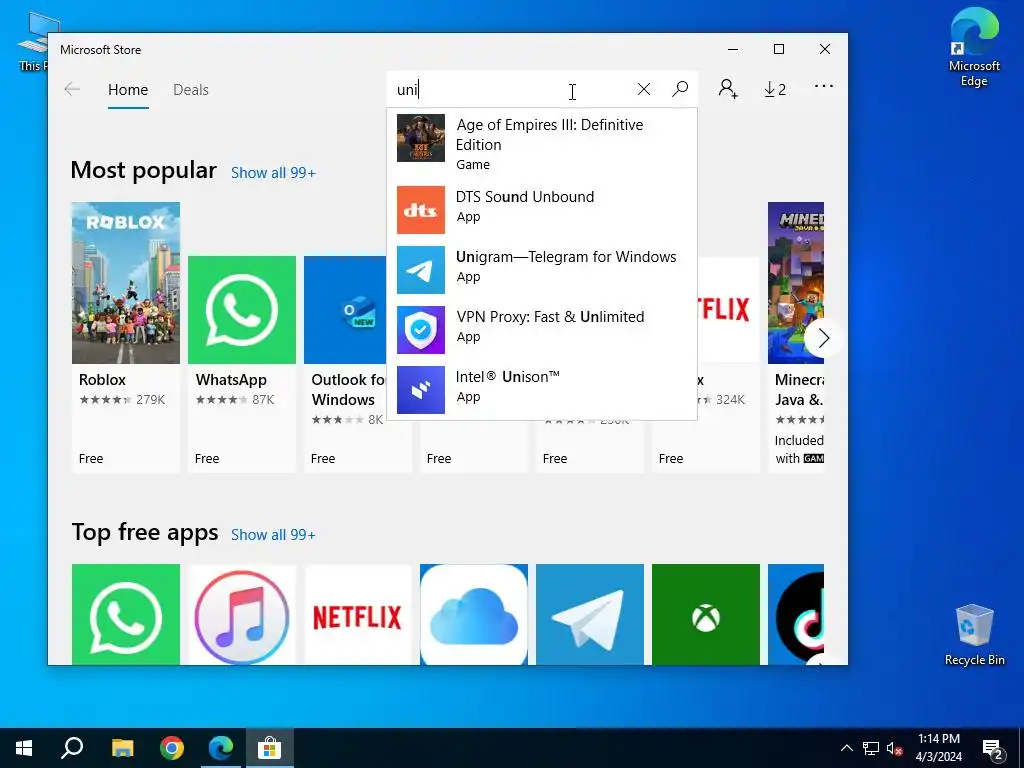Click the magnifier search icon in Store
Screen dimensions: 1024x768
680,89
